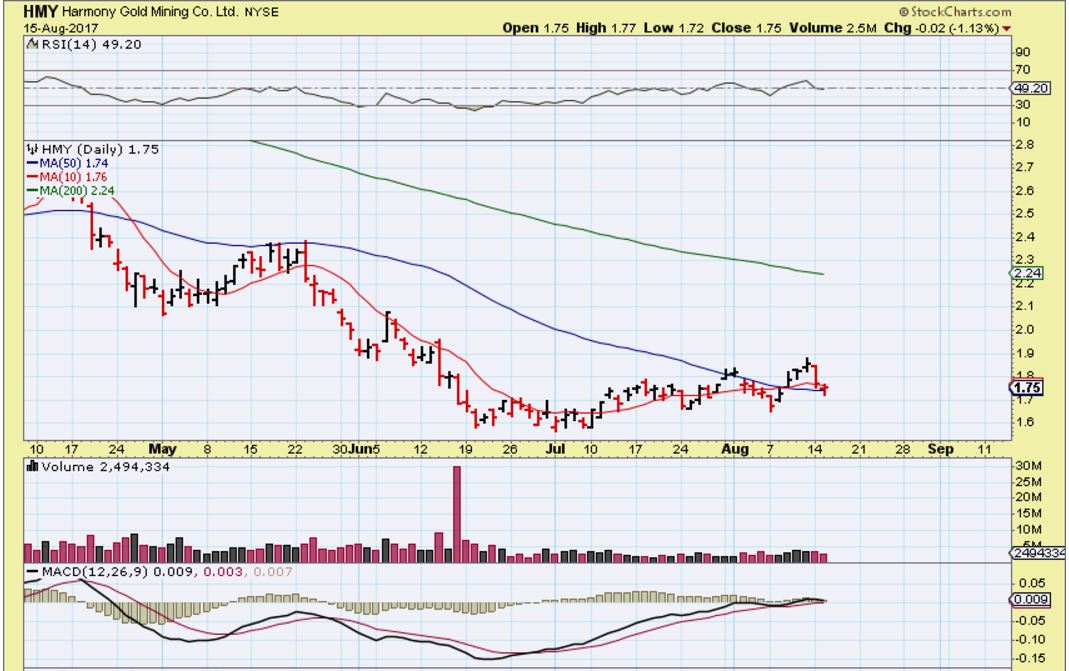Click the Sep label on date axis
The width and height of the screenshot is (1069, 671).
click(940, 449)
